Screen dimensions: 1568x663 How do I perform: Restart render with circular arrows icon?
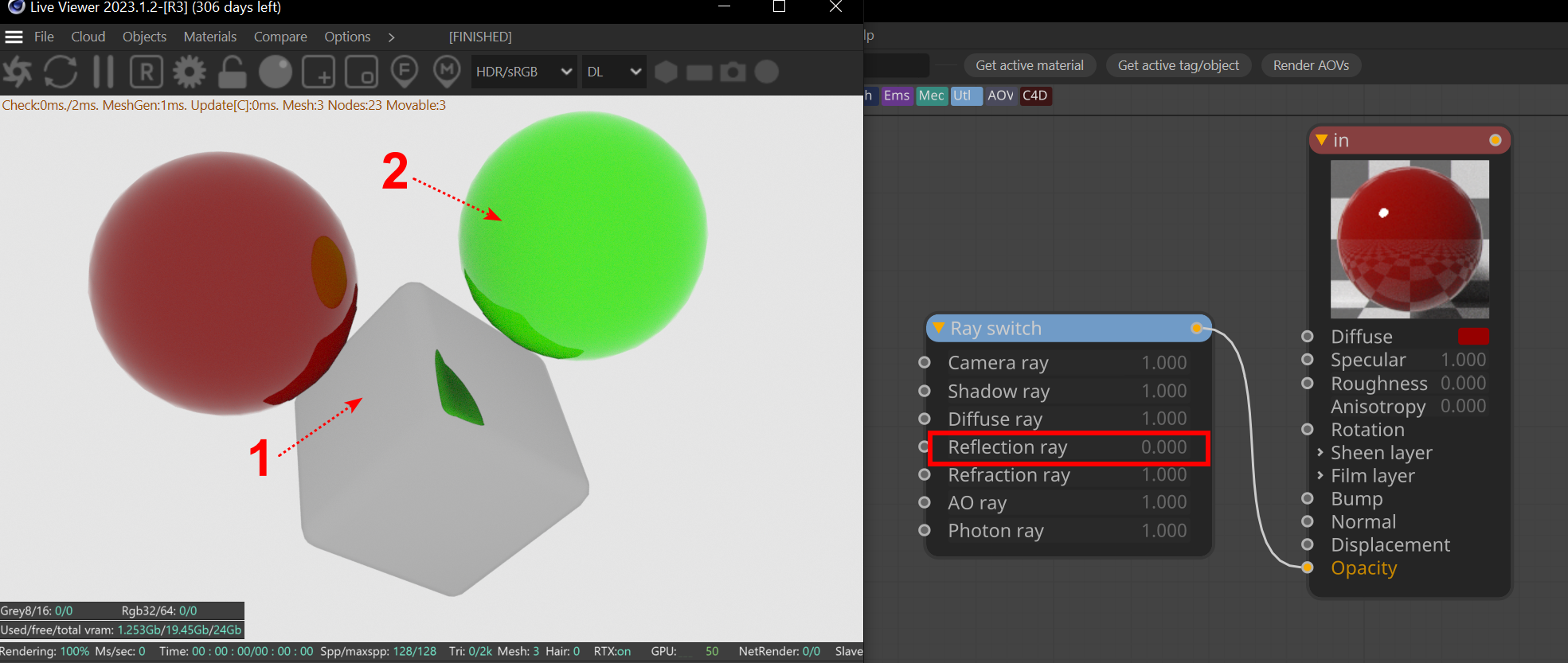61,72
